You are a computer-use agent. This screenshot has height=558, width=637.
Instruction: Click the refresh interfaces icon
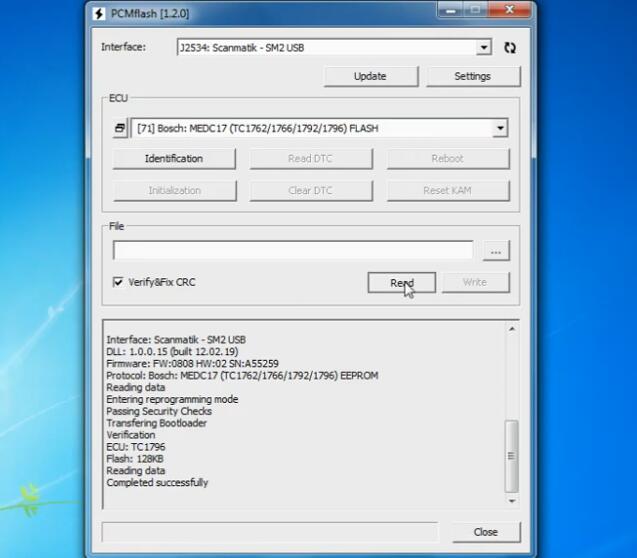click(510, 48)
